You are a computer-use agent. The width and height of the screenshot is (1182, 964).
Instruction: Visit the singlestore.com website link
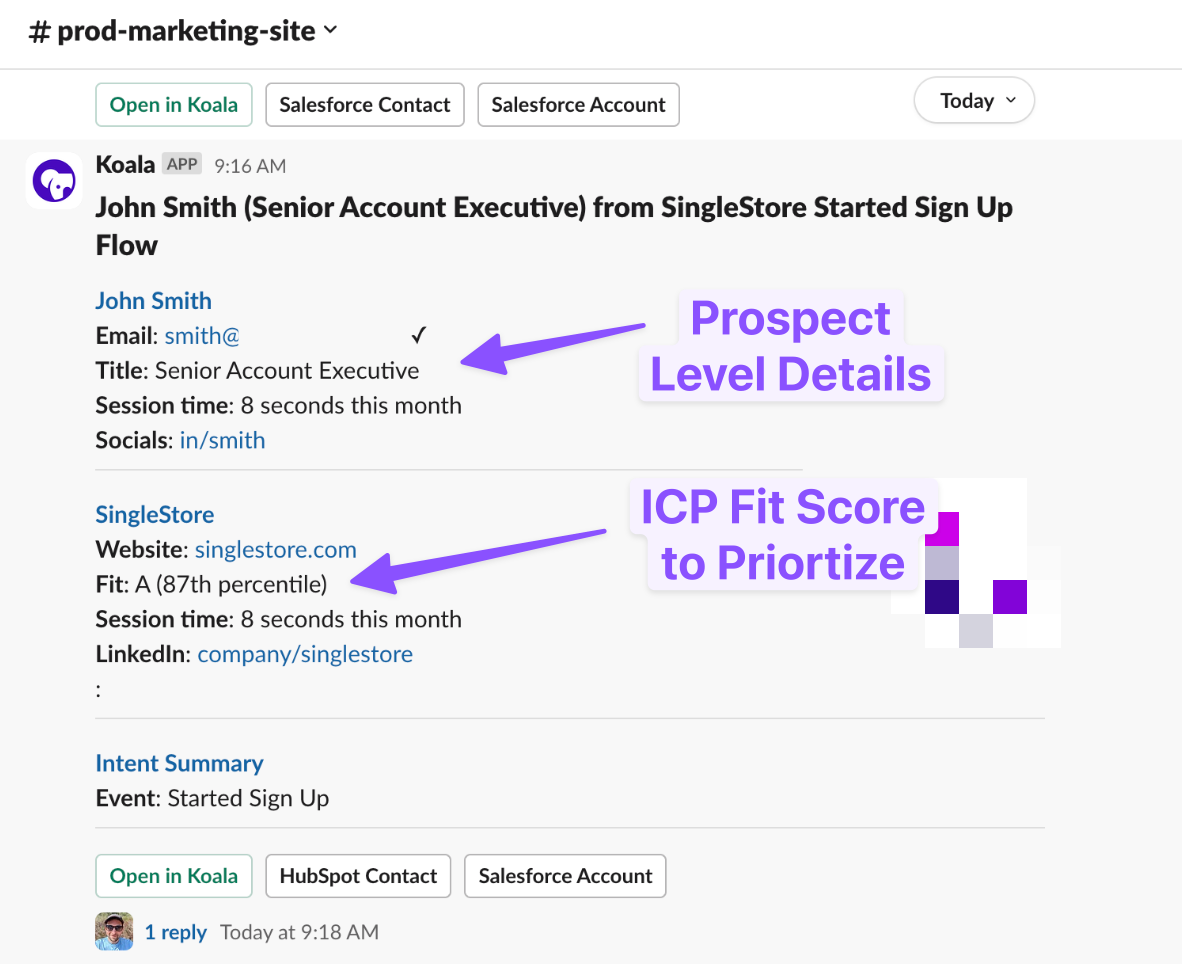click(275, 550)
